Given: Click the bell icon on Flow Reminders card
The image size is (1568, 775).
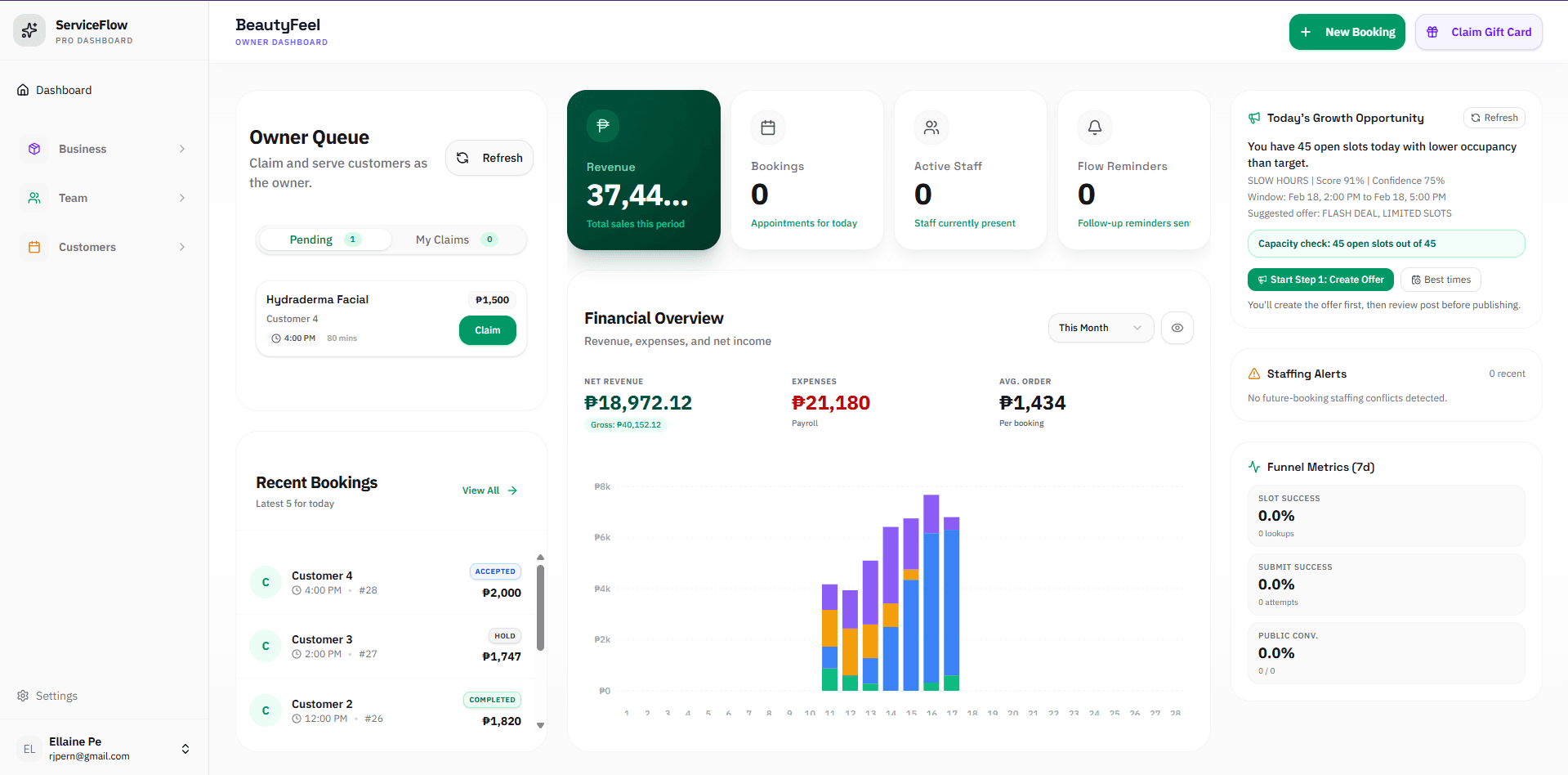Looking at the screenshot, I should click(x=1094, y=128).
